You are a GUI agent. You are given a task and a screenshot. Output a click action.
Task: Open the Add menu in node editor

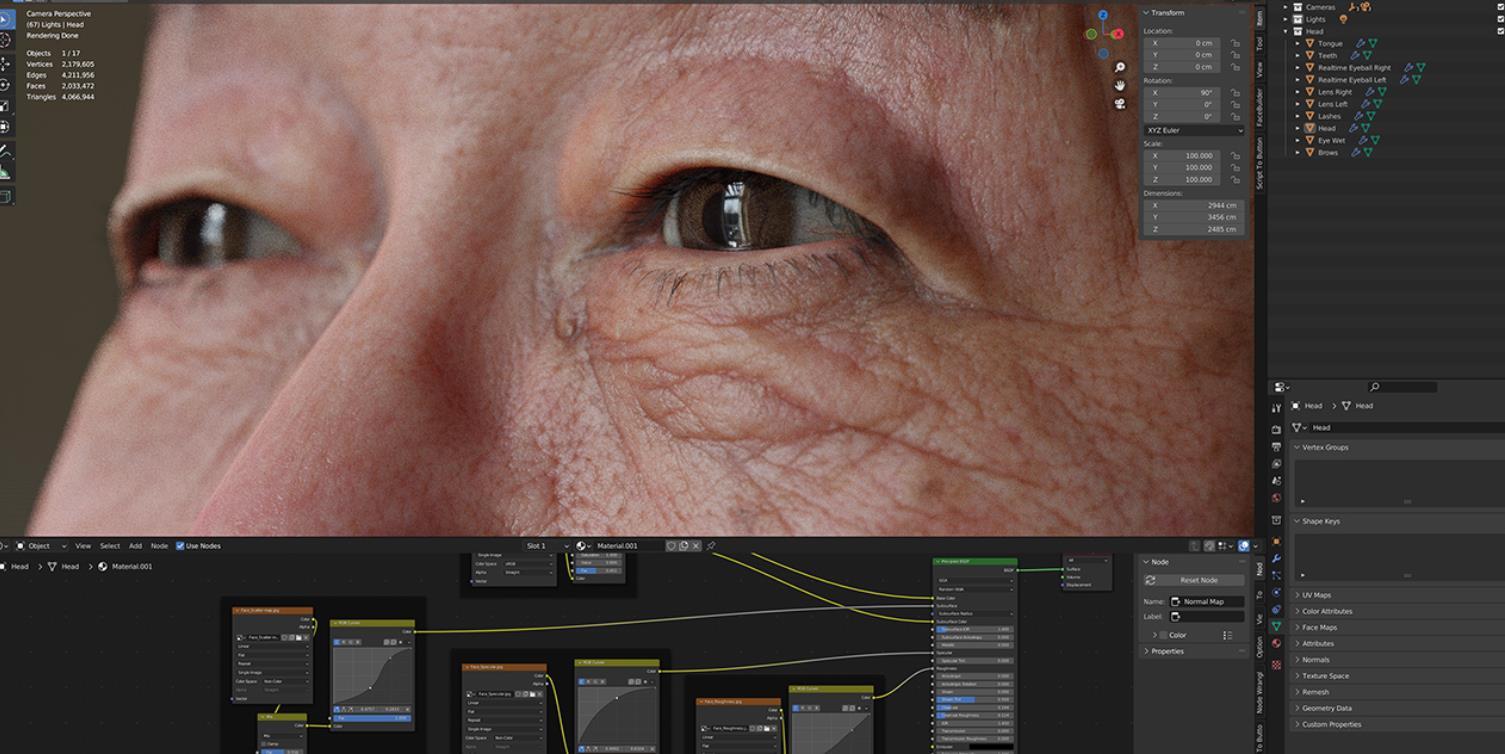click(135, 546)
